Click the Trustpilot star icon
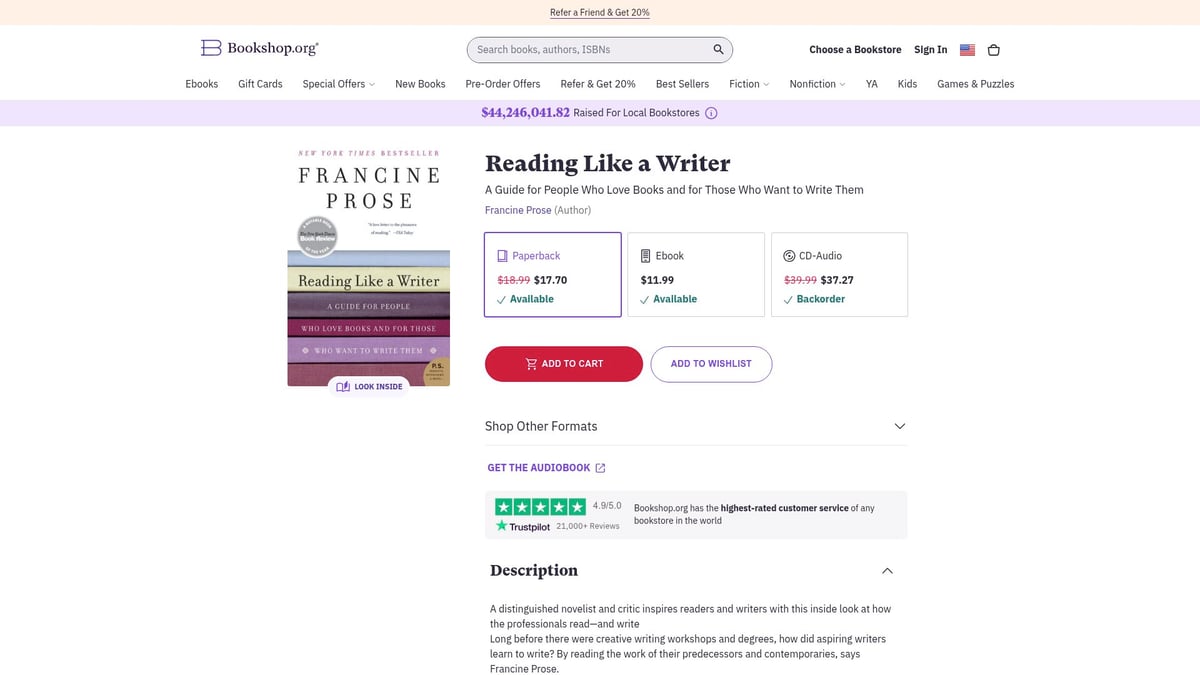Screen dimensions: 1200x675 502,526
